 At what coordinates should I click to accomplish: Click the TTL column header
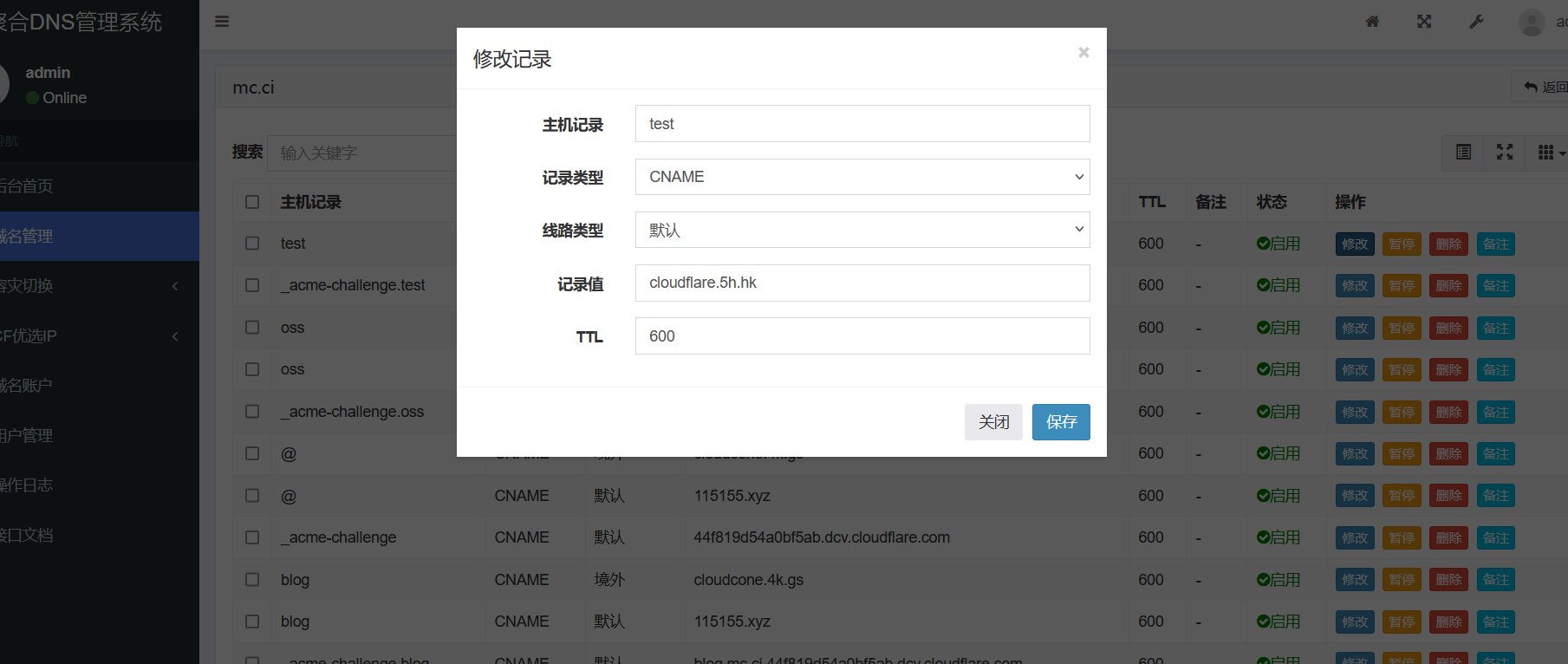pos(1152,202)
